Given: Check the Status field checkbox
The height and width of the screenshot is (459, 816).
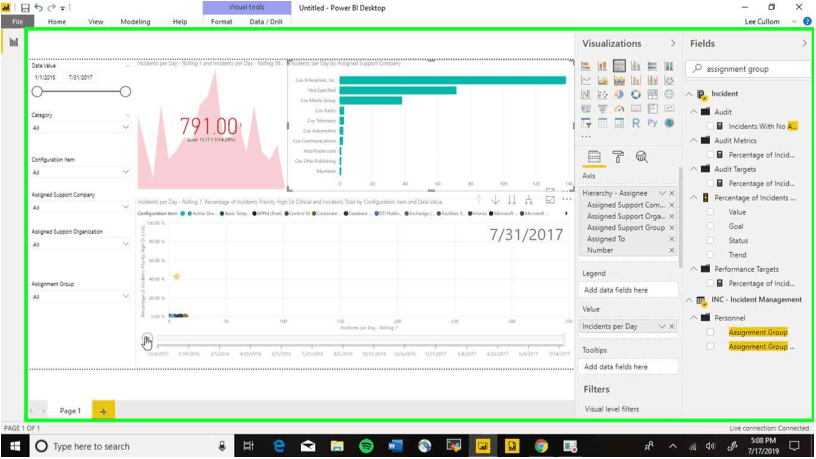Looking at the screenshot, I should 710,240.
